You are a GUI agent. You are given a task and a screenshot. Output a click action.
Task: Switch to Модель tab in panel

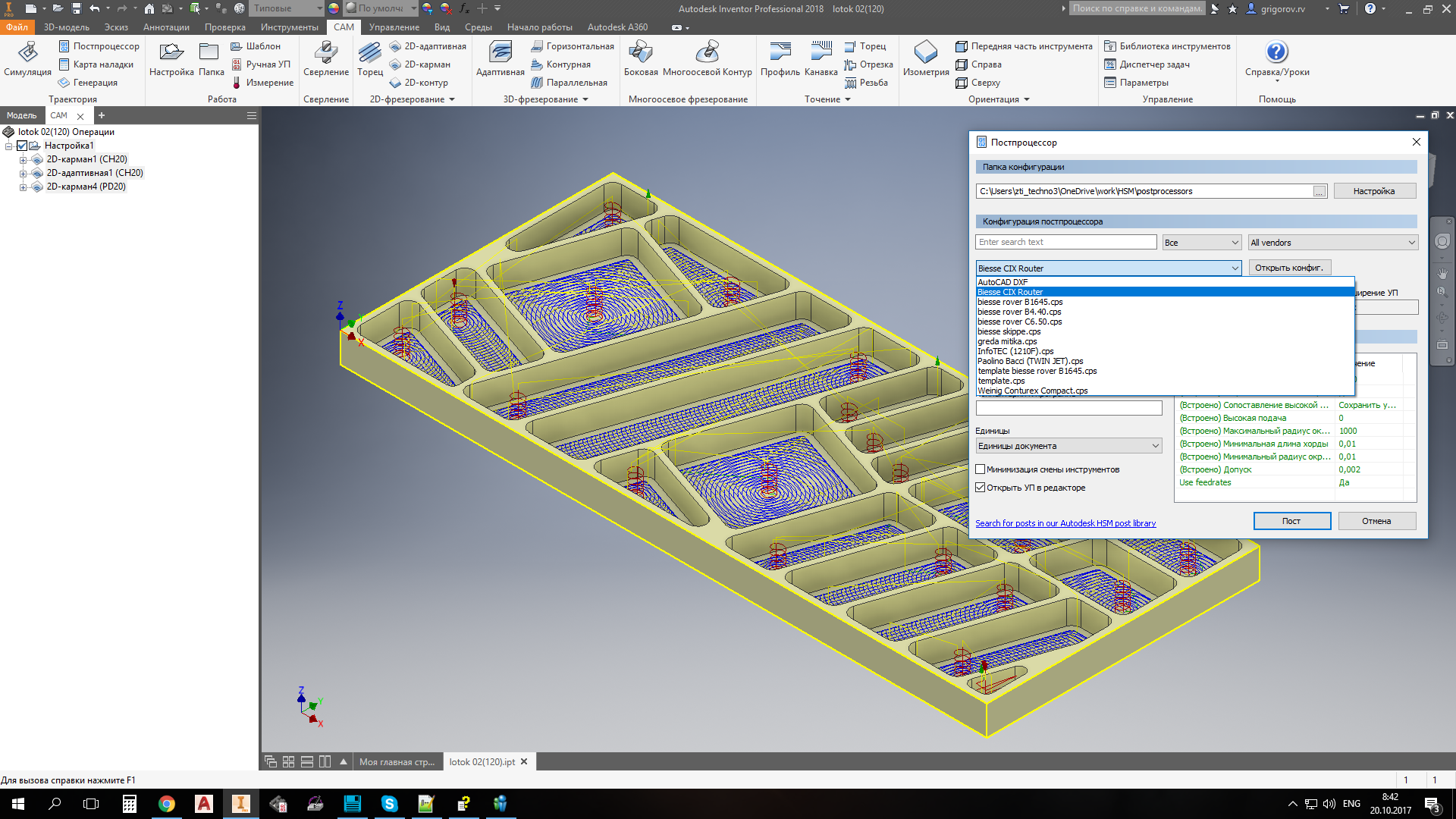click(20, 115)
